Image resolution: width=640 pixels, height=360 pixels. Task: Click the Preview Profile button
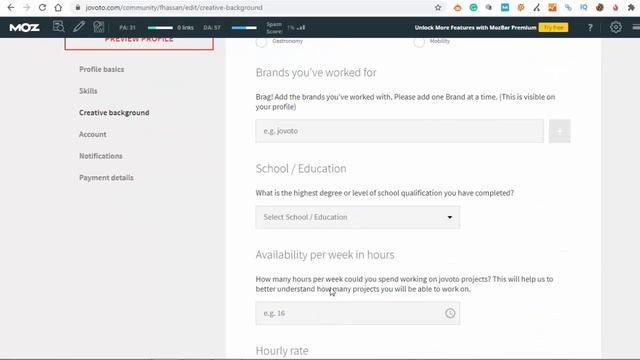click(x=139, y=43)
